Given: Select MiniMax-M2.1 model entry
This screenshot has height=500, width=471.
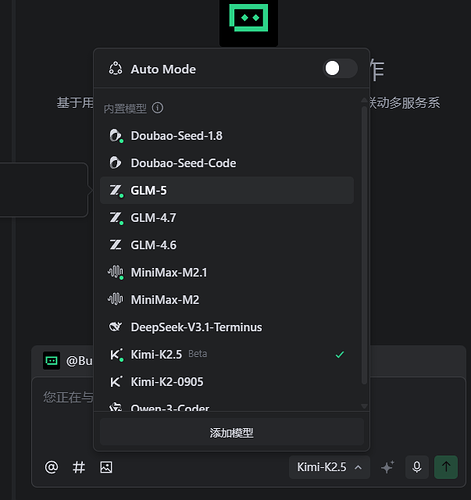Looking at the screenshot, I should tap(227, 272).
